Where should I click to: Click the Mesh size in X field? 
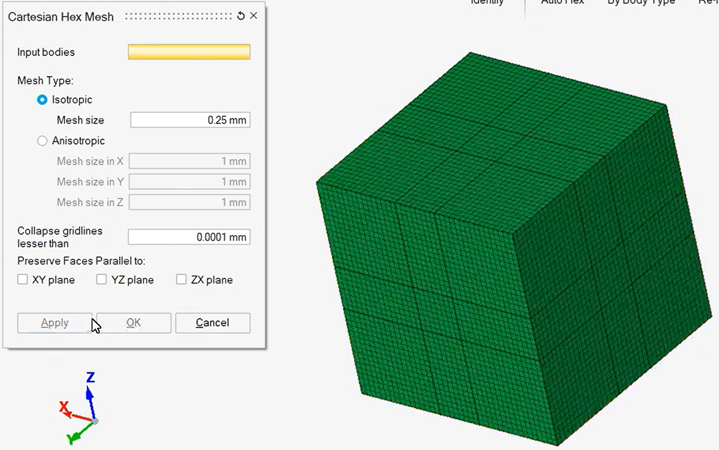pos(190,161)
